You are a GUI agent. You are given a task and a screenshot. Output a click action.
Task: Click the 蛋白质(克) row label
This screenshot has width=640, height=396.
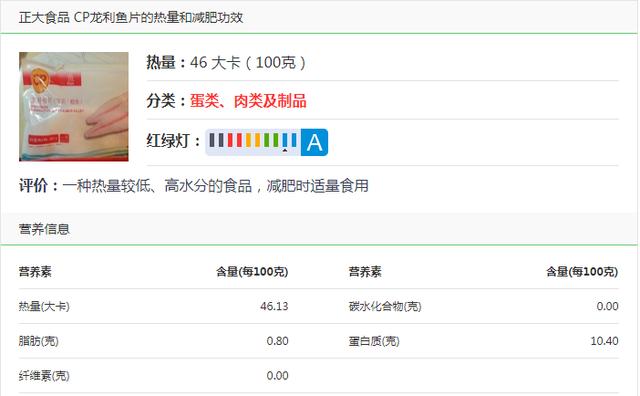pos(374,341)
